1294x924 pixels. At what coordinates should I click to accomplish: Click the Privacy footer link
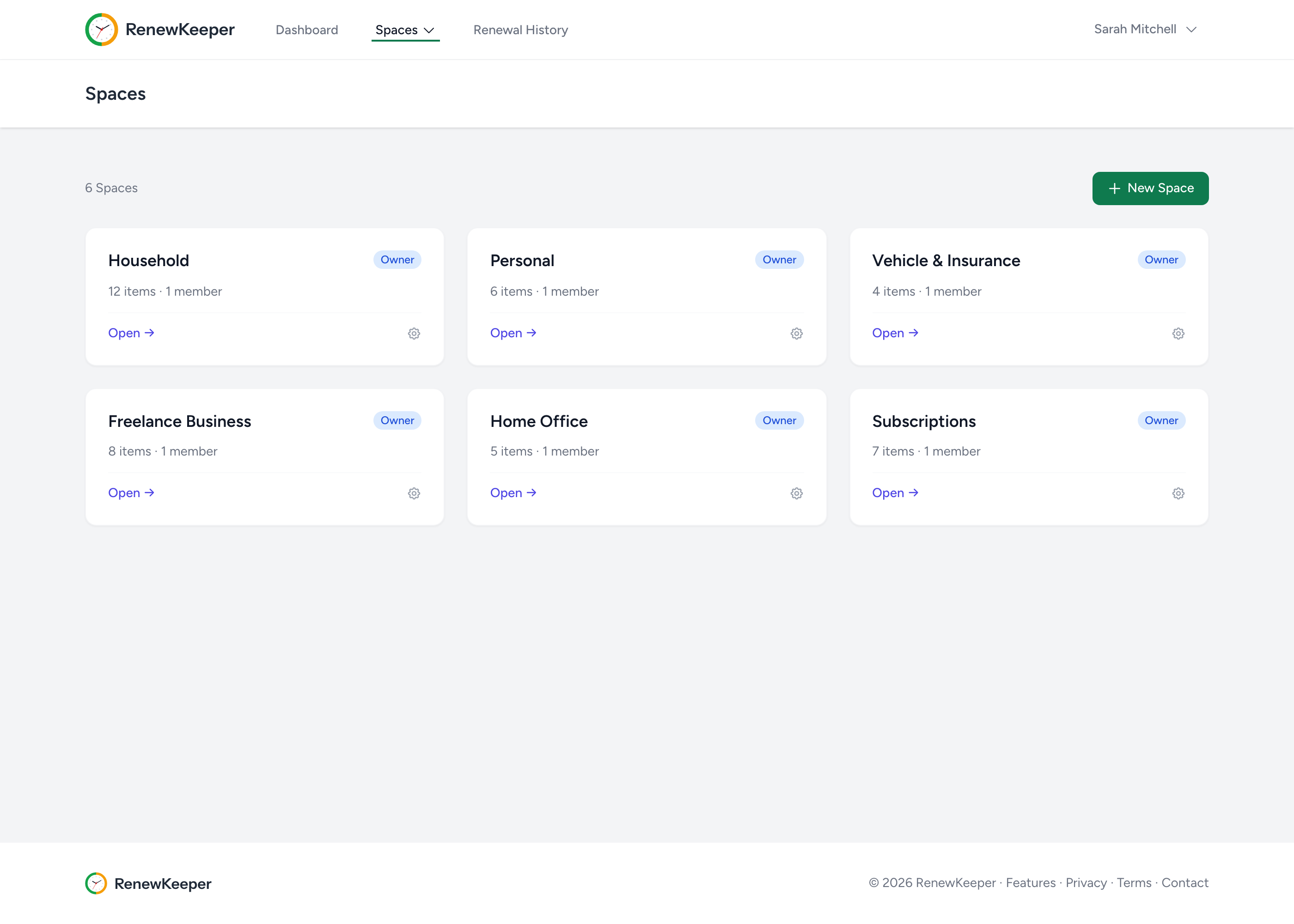tap(1086, 882)
